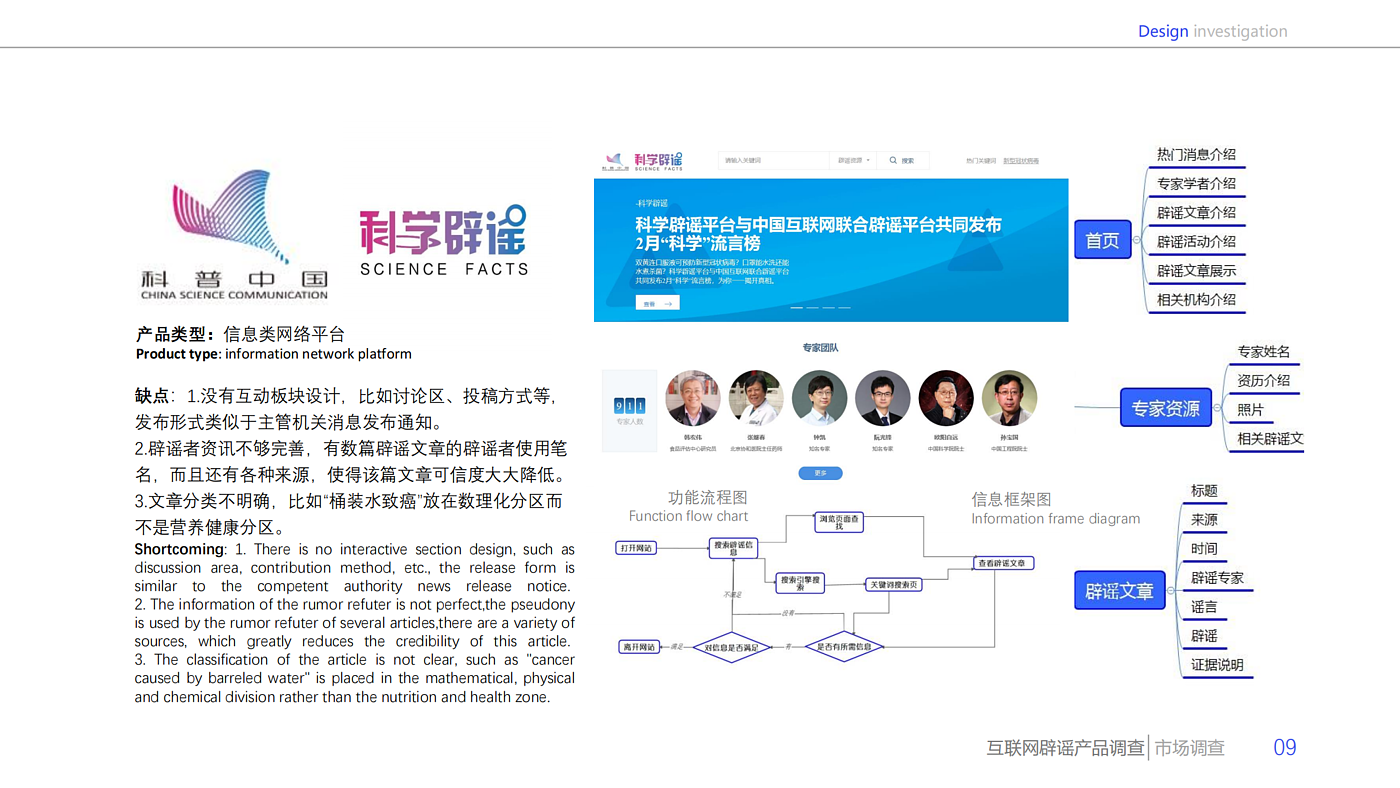Click the 热门消息介绍 mind map leaf
Image resolution: width=1400 pixels, height=788 pixels.
coord(1196,154)
